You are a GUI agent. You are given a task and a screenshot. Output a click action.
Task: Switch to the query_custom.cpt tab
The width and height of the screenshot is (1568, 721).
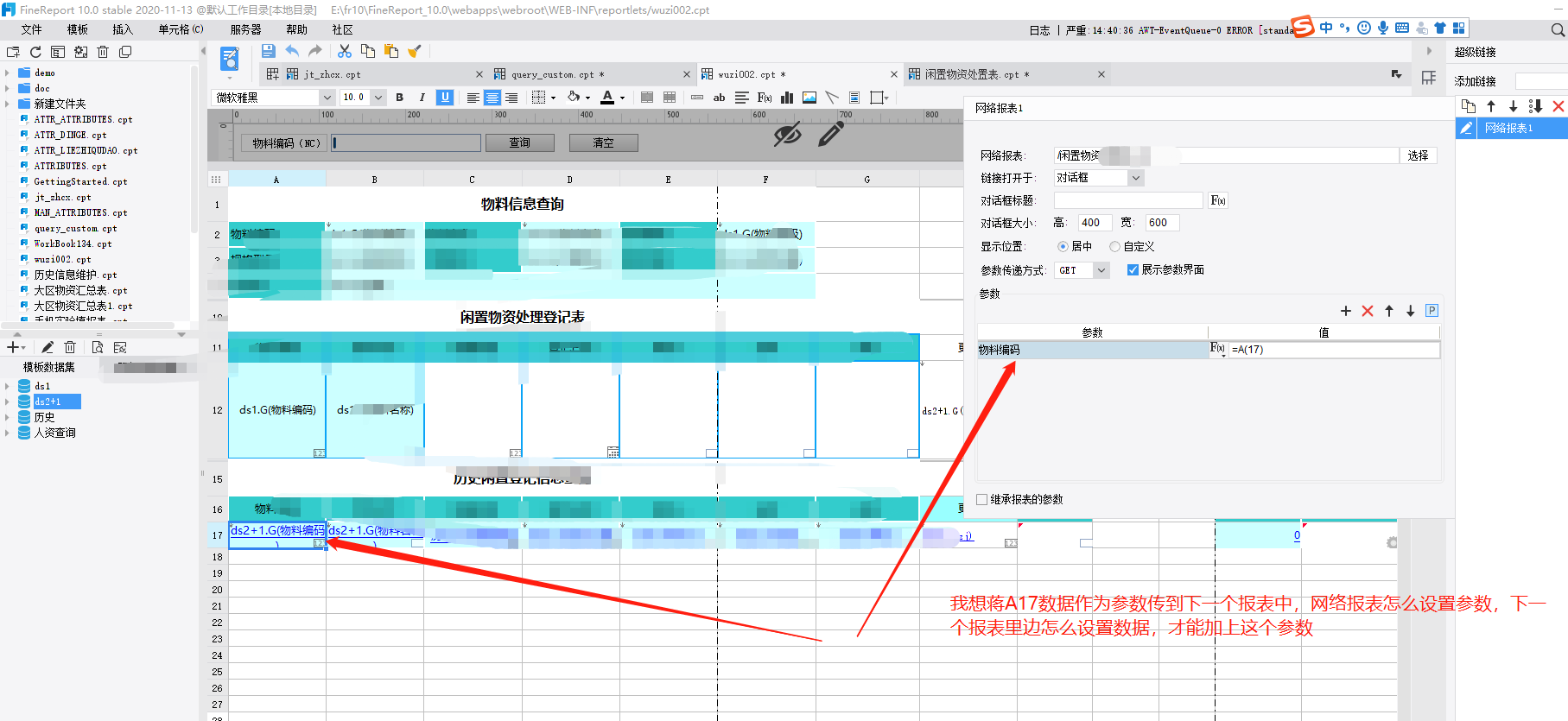pyautogui.click(x=553, y=75)
